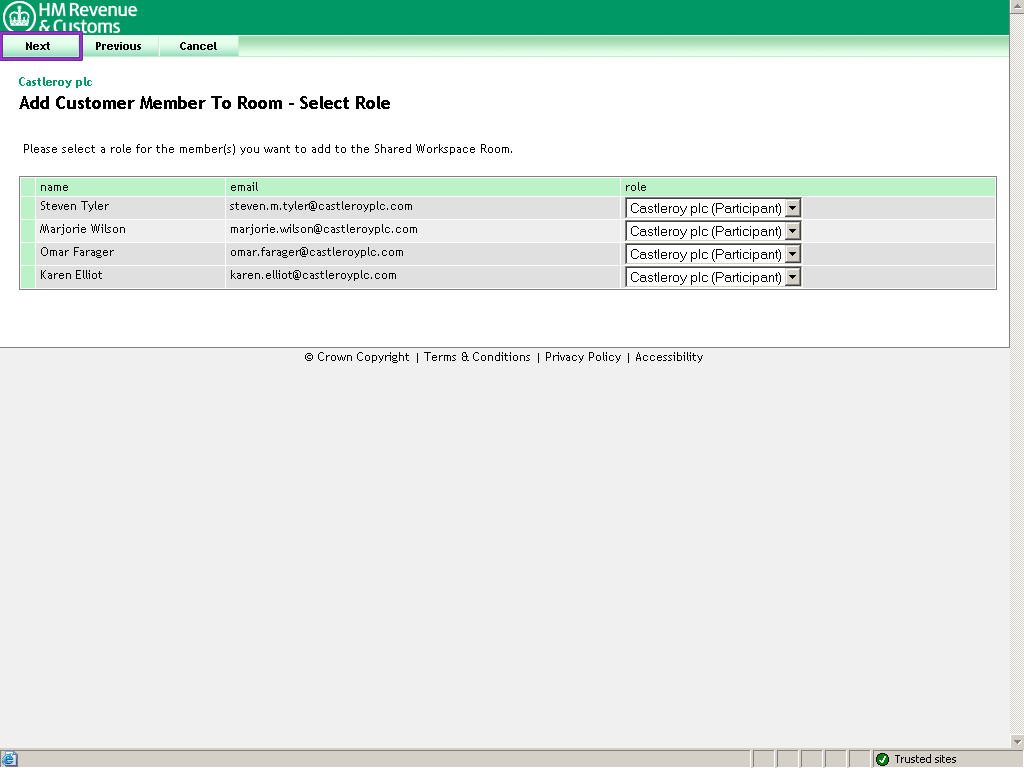The height and width of the screenshot is (768, 1024).
Task: Cancel adding customer members
Action: [x=198, y=46]
